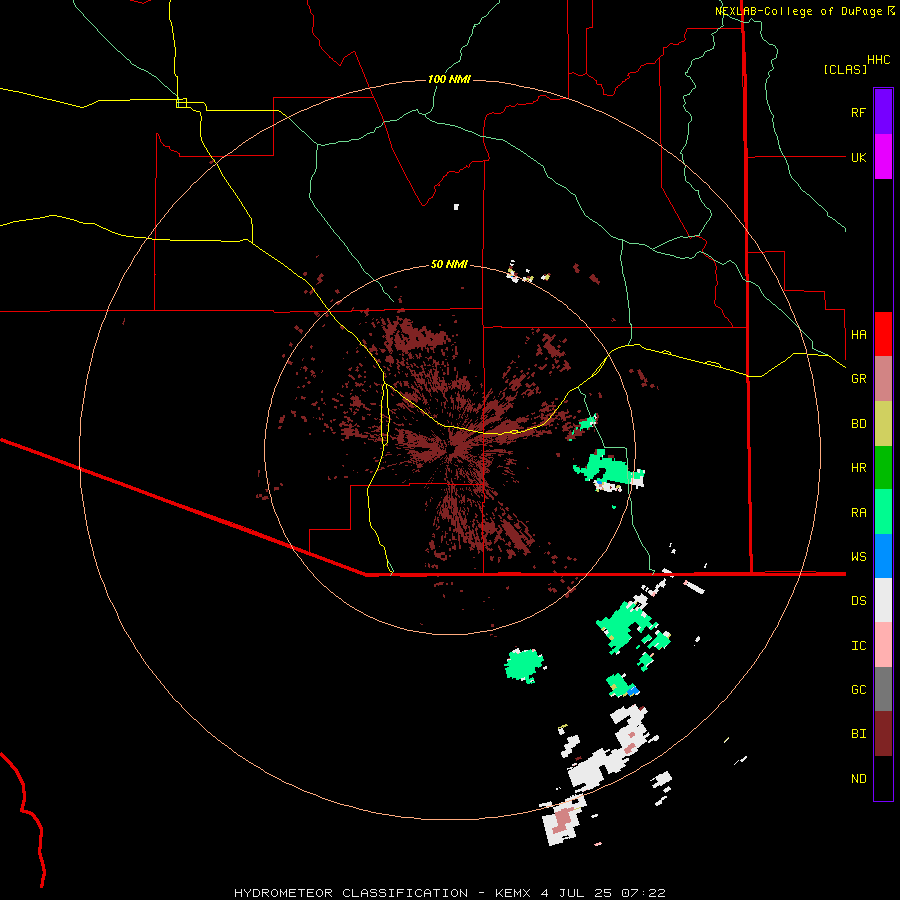Click the NEXLAB-College of DuPage text
This screenshot has height=900, width=900.
tap(800, 11)
